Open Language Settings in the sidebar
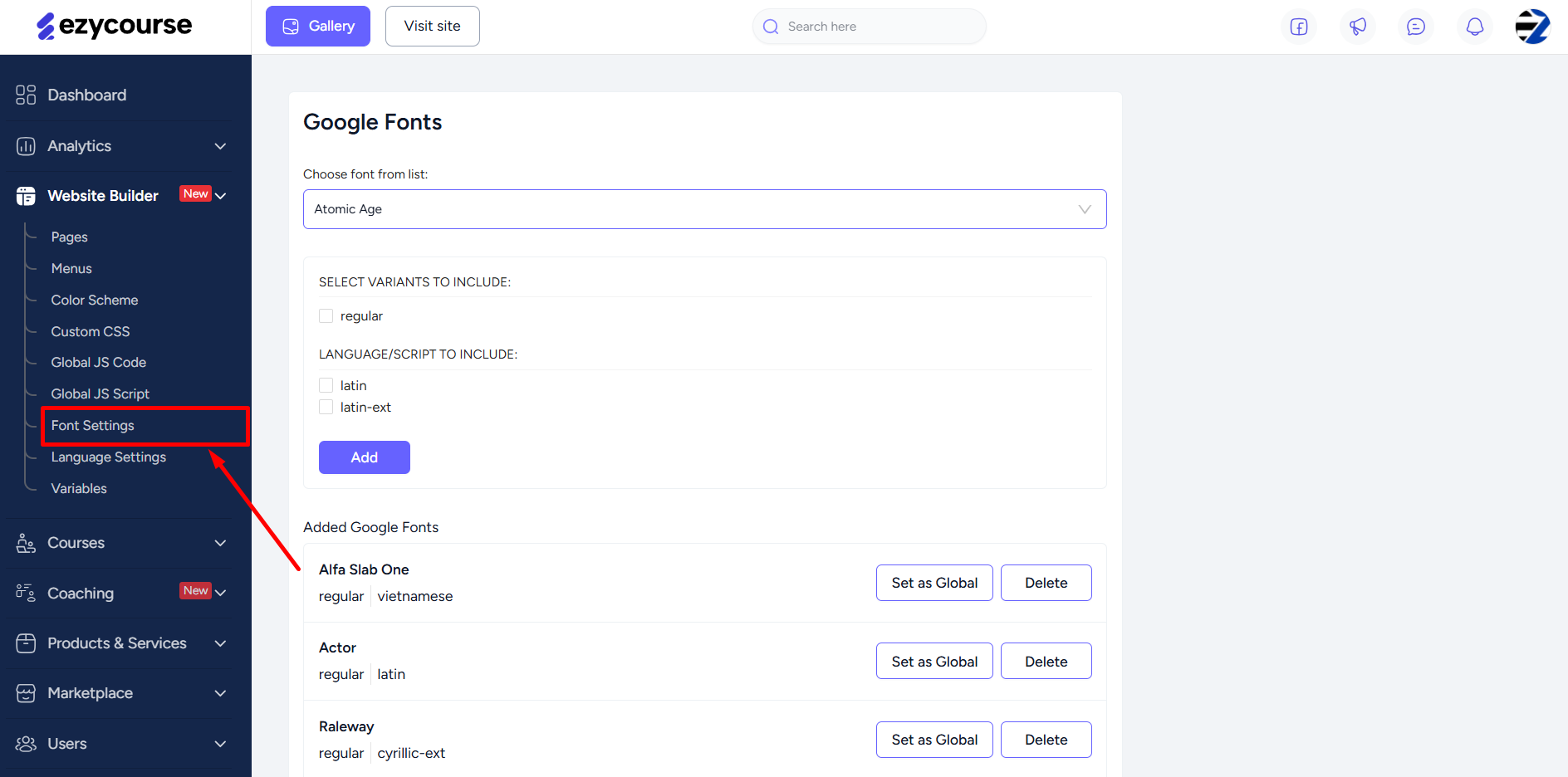The width and height of the screenshot is (1568, 777). coord(109,457)
